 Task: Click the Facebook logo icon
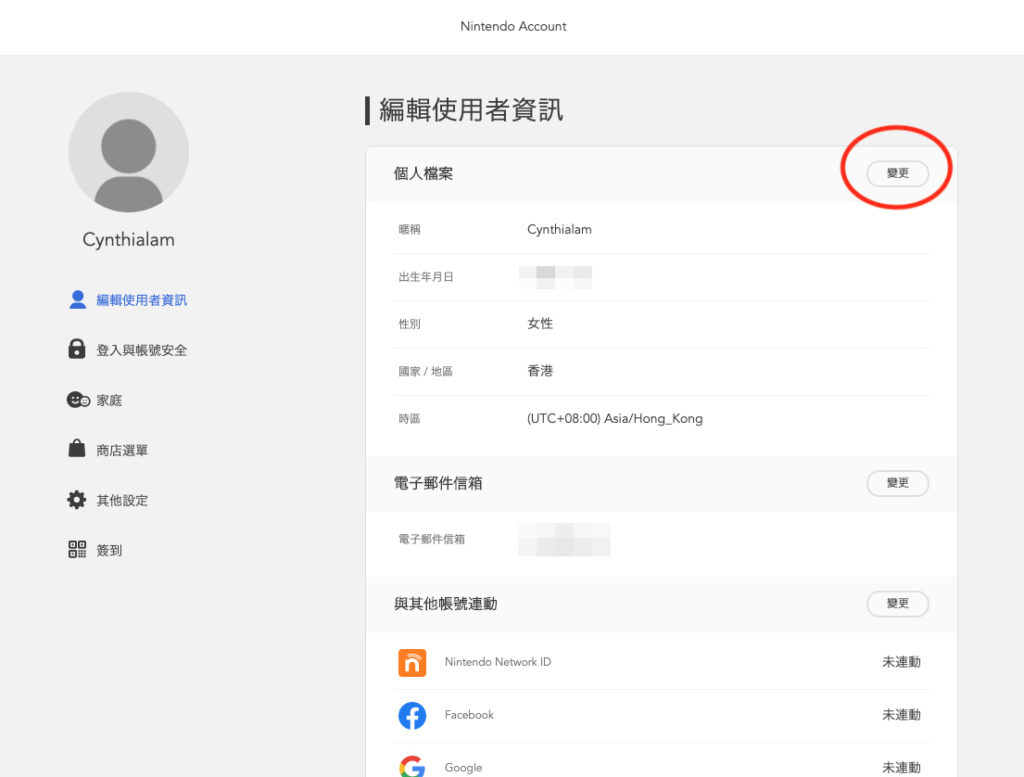pyautogui.click(x=412, y=716)
